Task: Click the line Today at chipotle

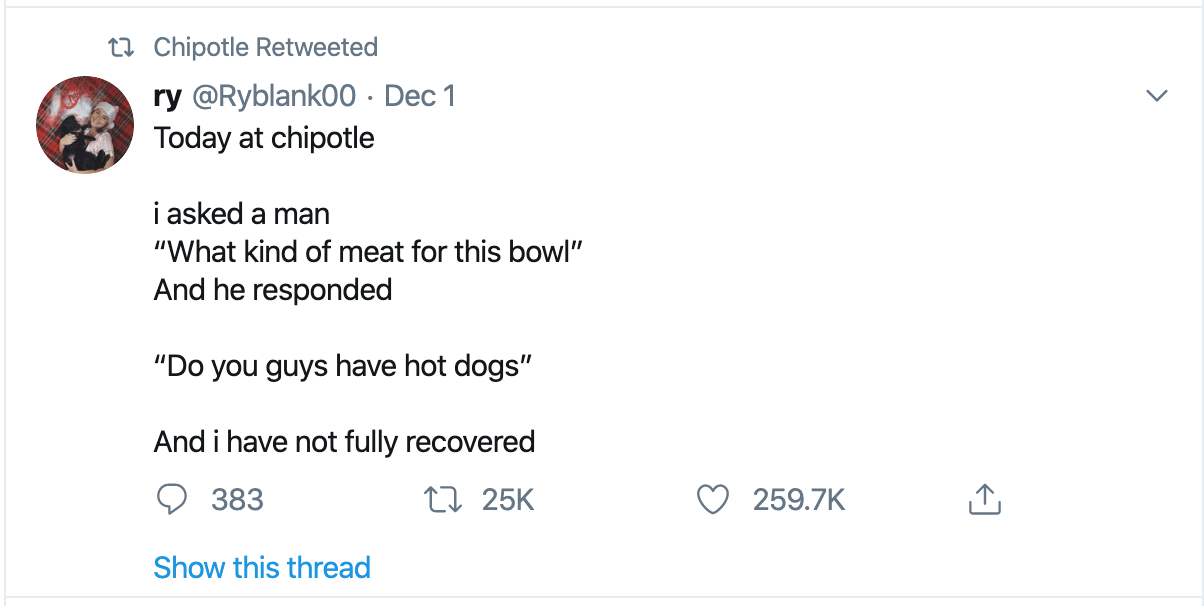Action: [x=263, y=137]
